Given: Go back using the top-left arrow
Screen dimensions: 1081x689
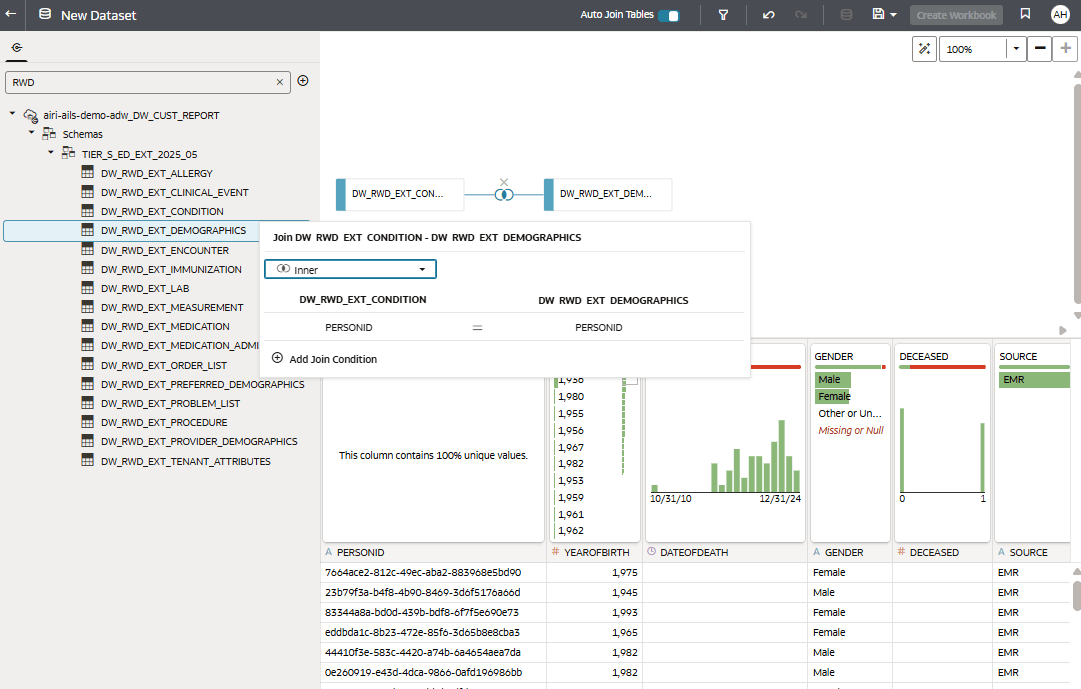Looking at the screenshot, I should click(x=11, y=14).
